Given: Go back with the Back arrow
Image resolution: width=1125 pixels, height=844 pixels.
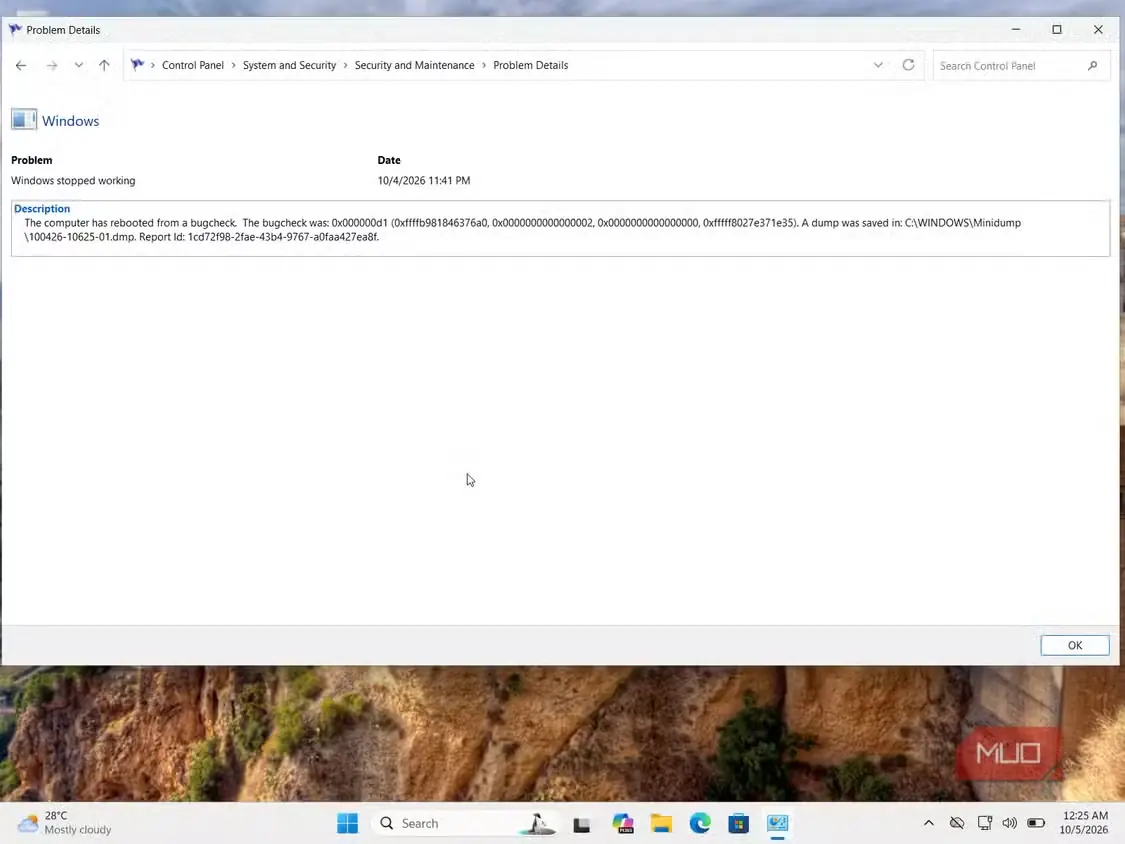Looking at the screenshot, I should click(21, 65).
